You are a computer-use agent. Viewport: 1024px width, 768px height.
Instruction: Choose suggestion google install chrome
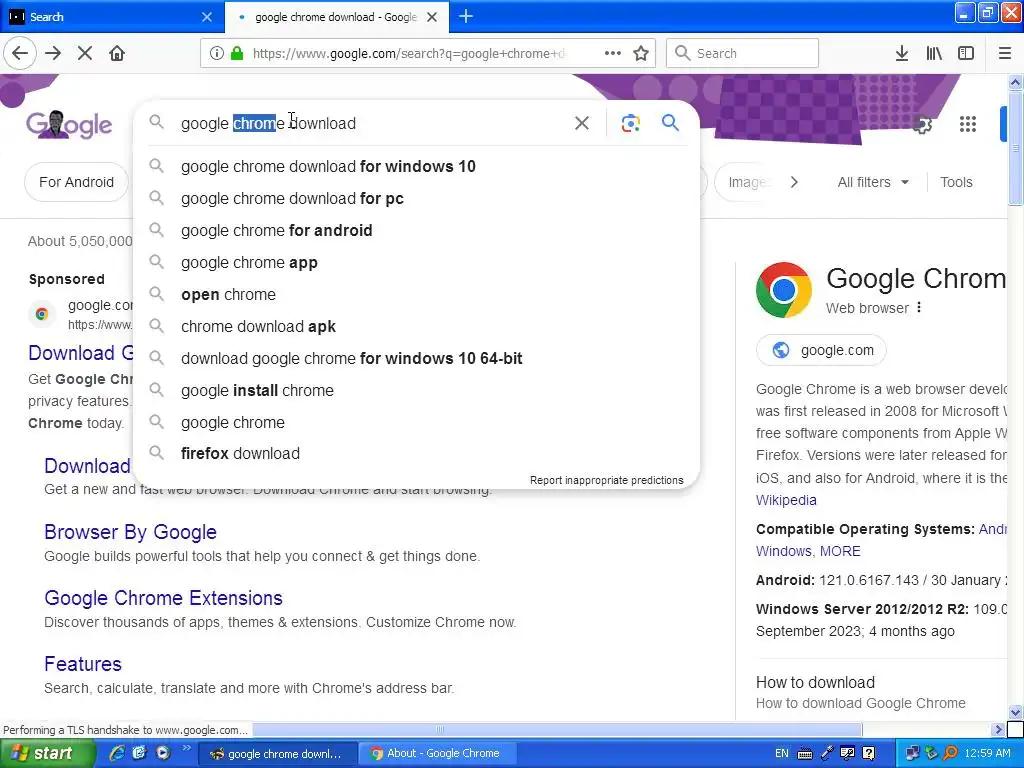416,391
